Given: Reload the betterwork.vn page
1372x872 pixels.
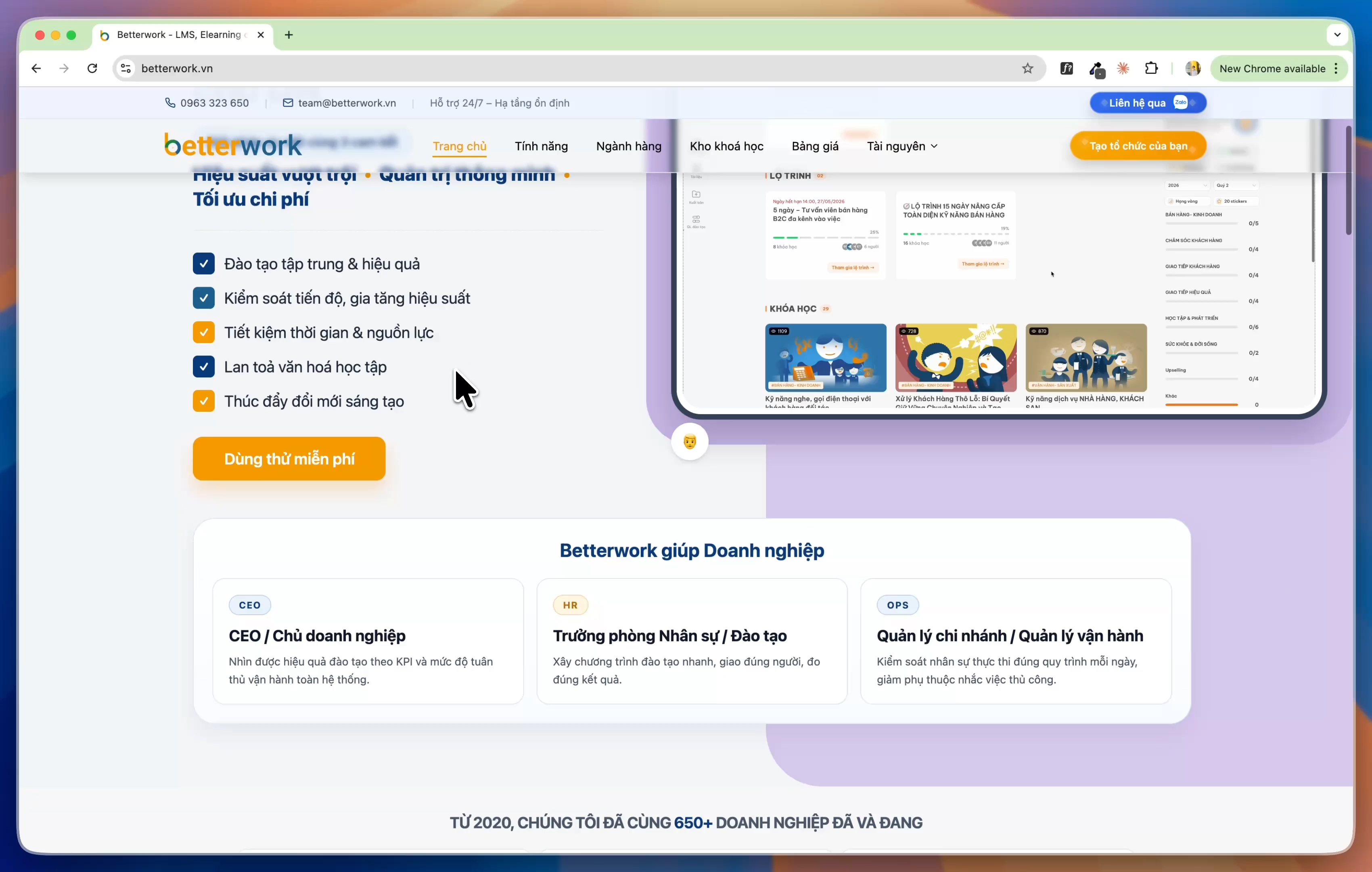Looking at the screenshot, I should coord(92,68).
